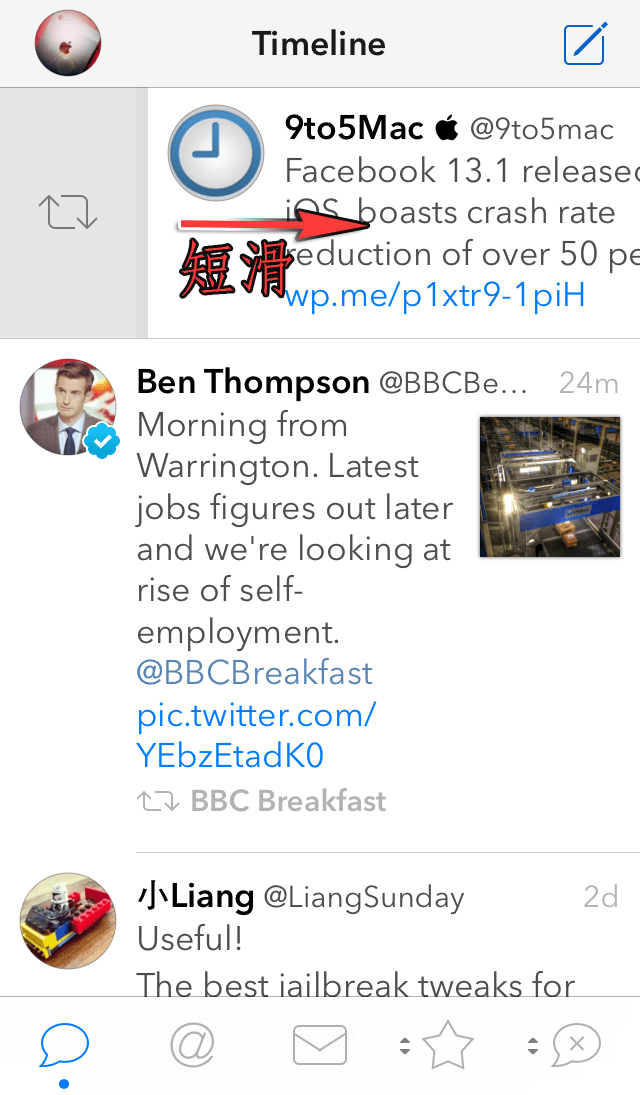The width and height of the screenshot is (640, 1095).
Task: Open the mute filter bubble tab
Action: point(576,1046)
